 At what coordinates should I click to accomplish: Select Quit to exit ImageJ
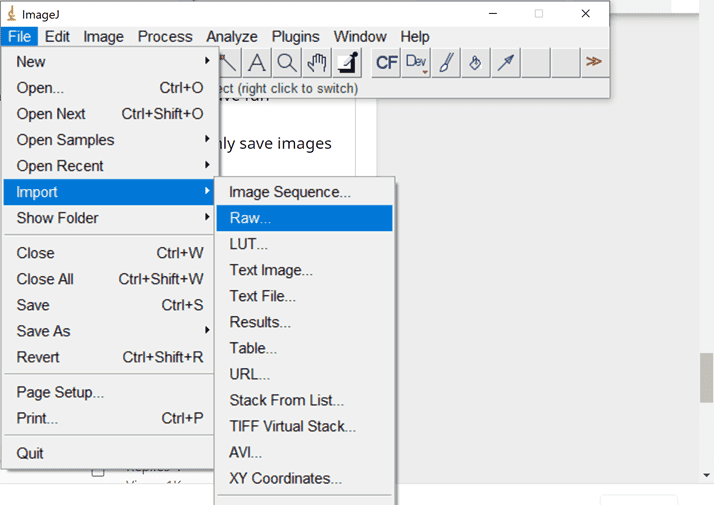tap(109, 453)
